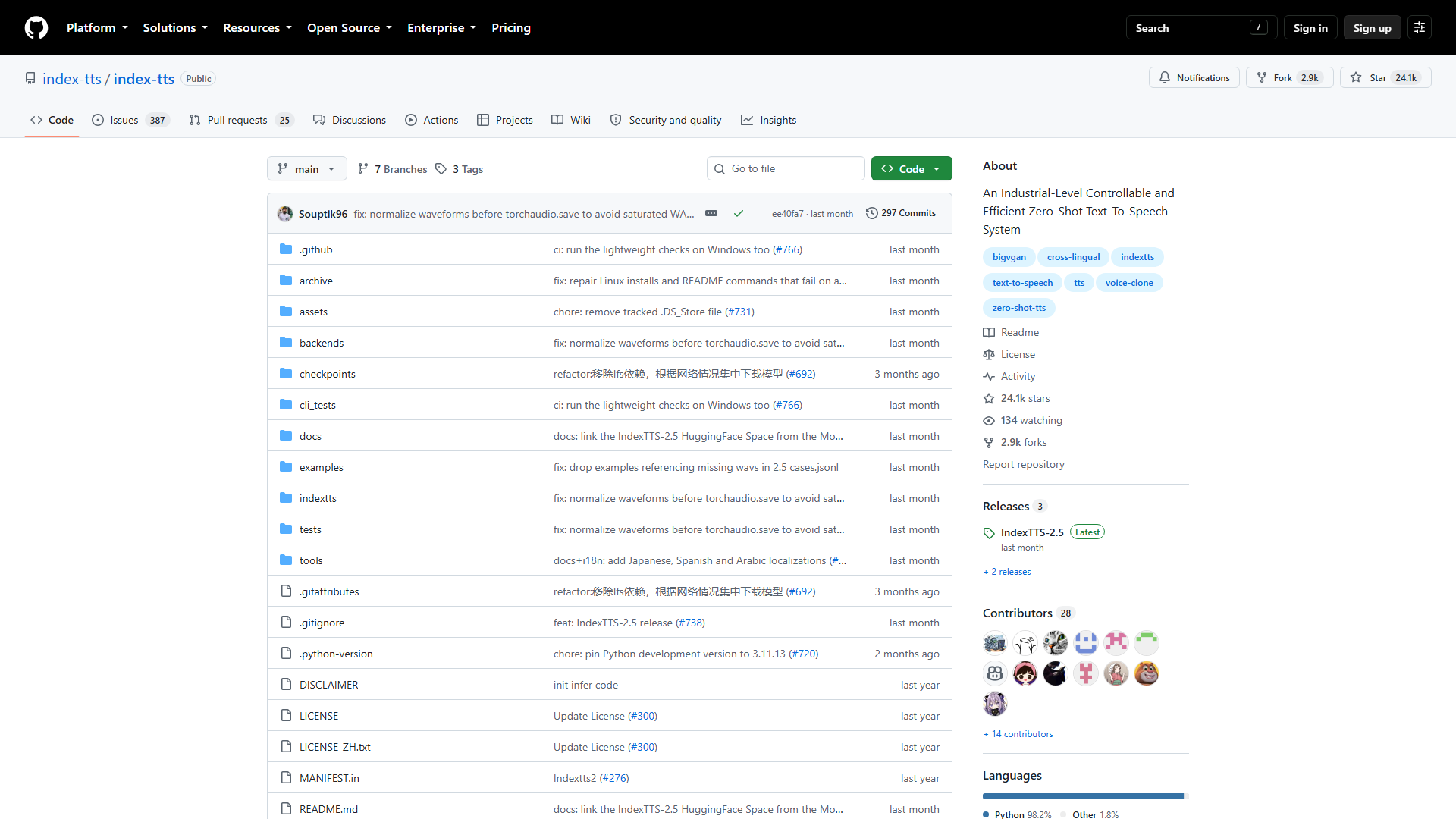Open the checkpoints folder
The height and width of the screenshot is (819, 1456).
327,374
